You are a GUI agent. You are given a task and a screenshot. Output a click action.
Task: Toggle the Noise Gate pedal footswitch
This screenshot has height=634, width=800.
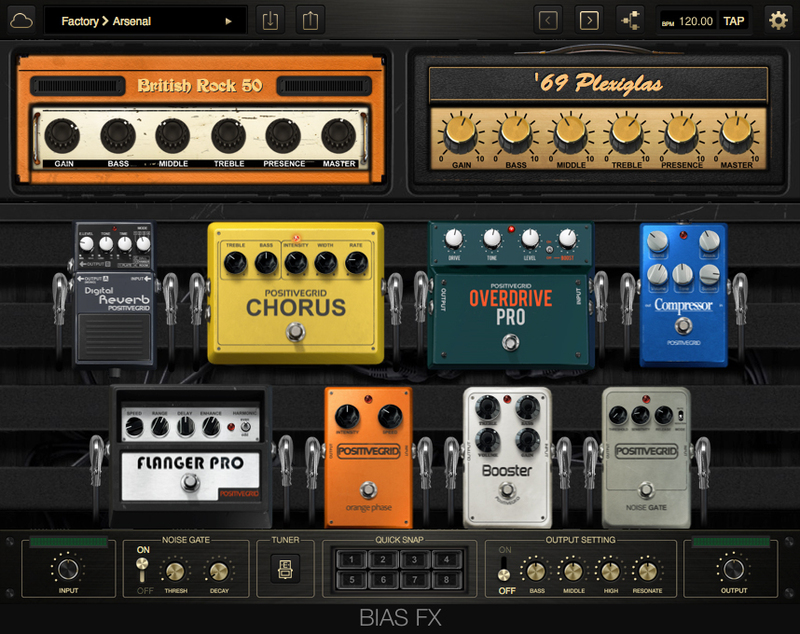(646, 490)
